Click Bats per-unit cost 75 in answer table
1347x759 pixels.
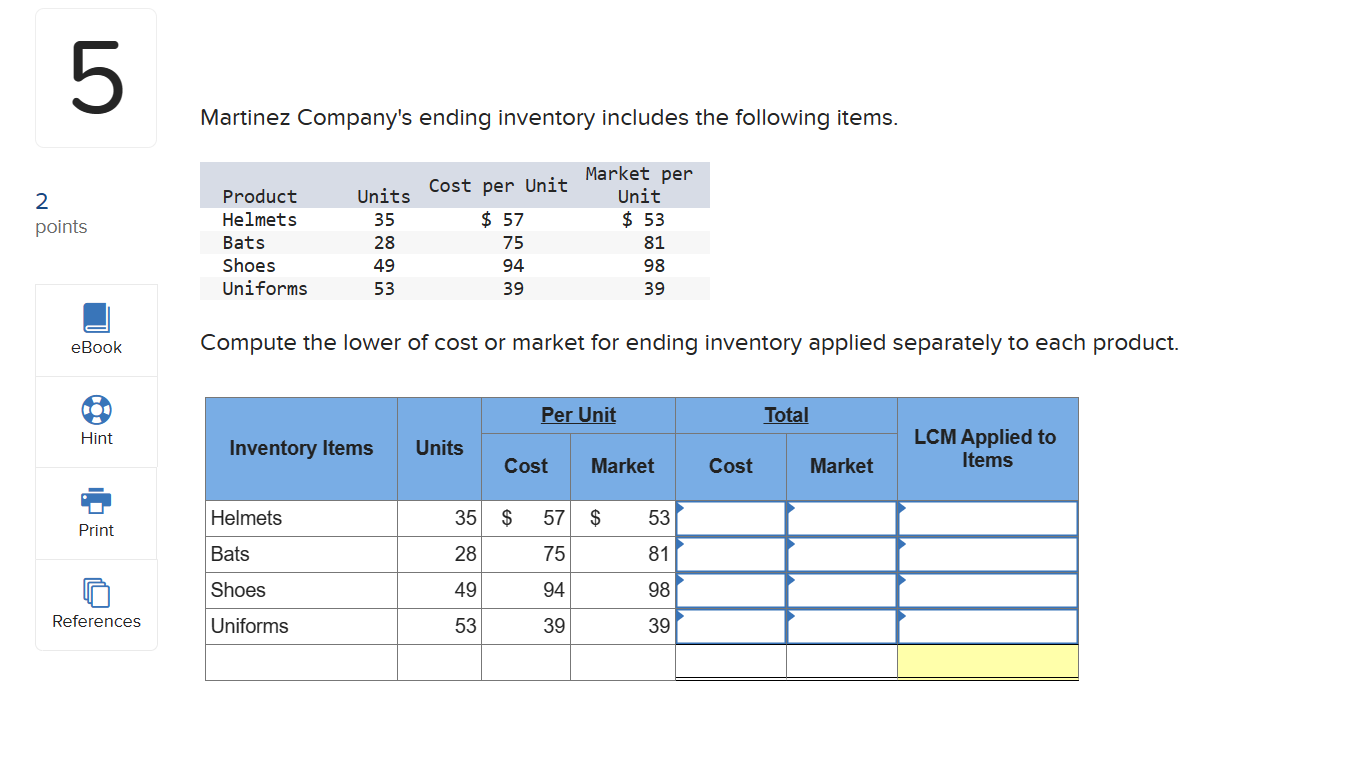[x=554, y=554]
